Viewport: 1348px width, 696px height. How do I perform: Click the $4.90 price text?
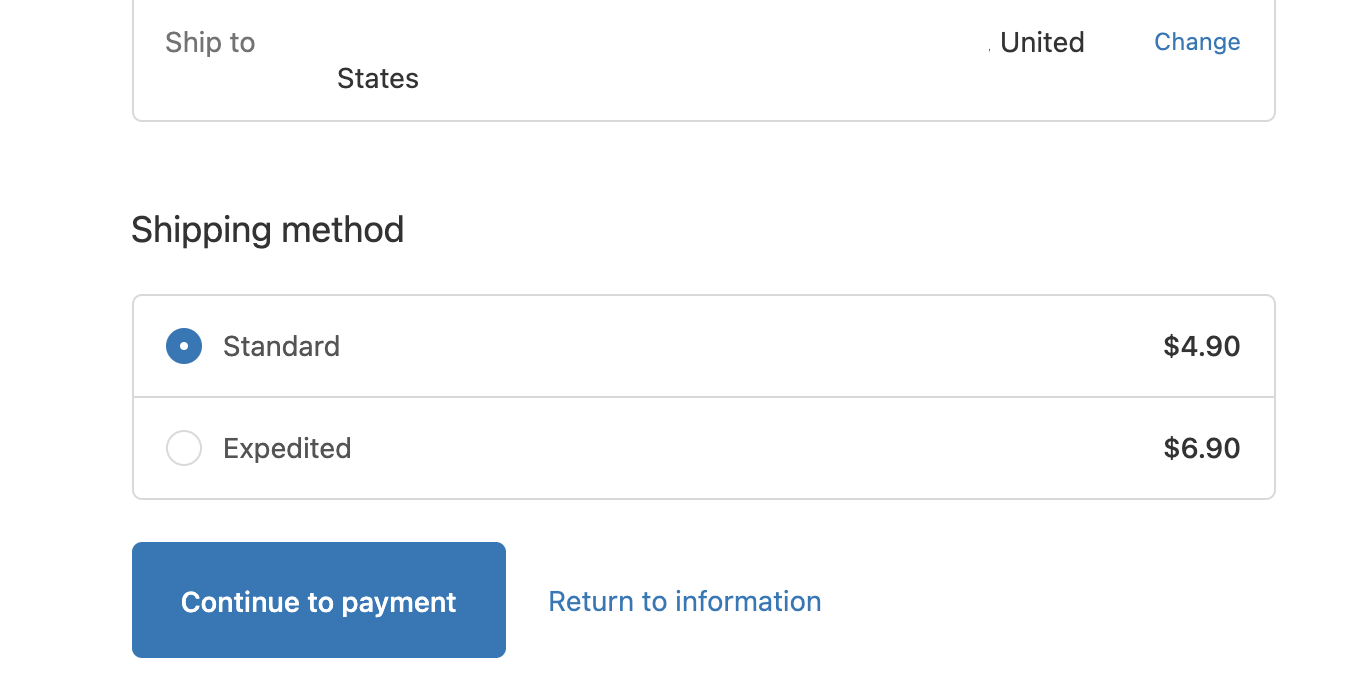[x=1202, y=346]
